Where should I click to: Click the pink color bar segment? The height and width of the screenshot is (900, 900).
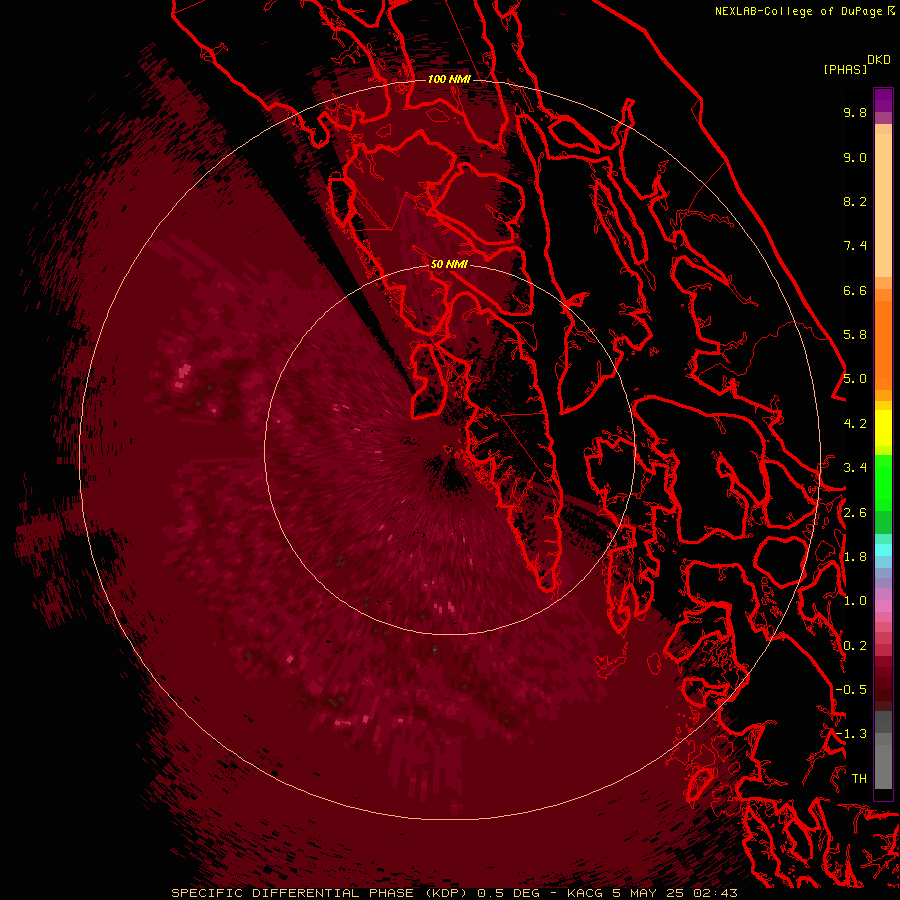883,606
